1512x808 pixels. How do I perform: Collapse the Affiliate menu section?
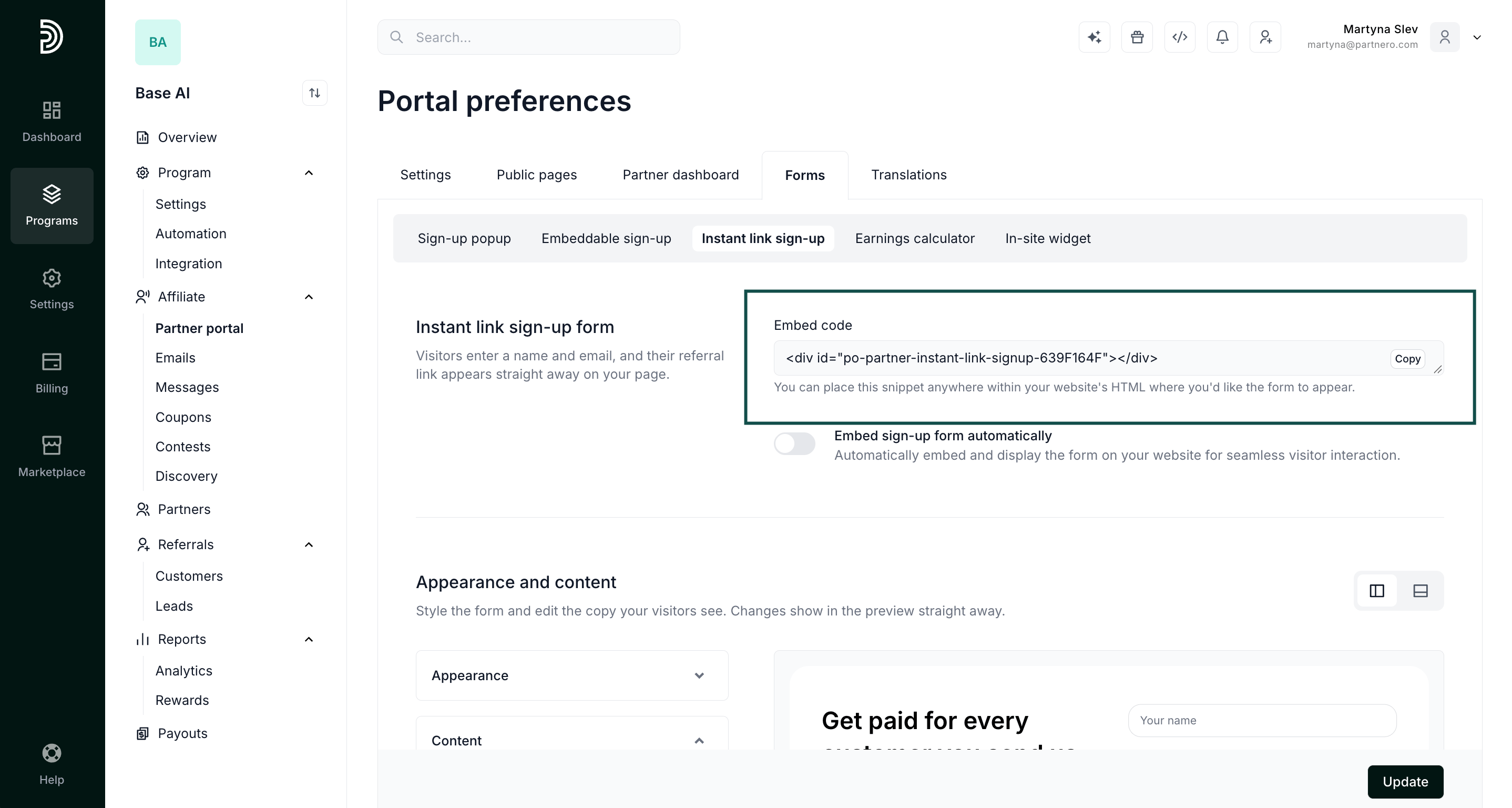[x=309, y=297]
